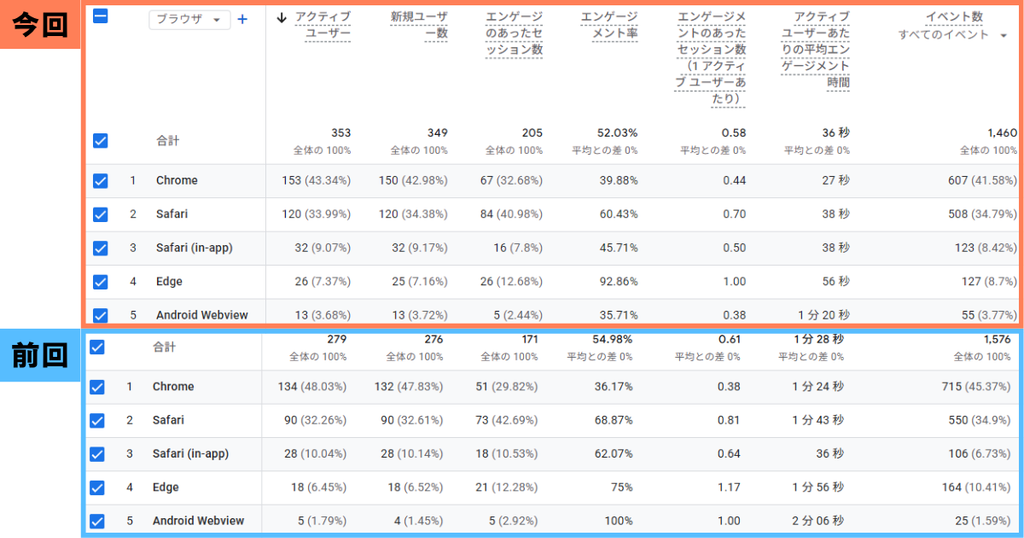Image resolution: width=1024 pixels, height=538 pixels.
Task: Toggle the select-all checkbox in header
Action: (101, 16)
